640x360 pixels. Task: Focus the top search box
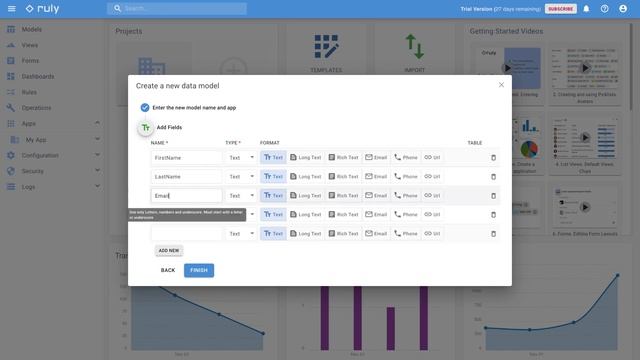pyautogui.click(x=177, y=8)
